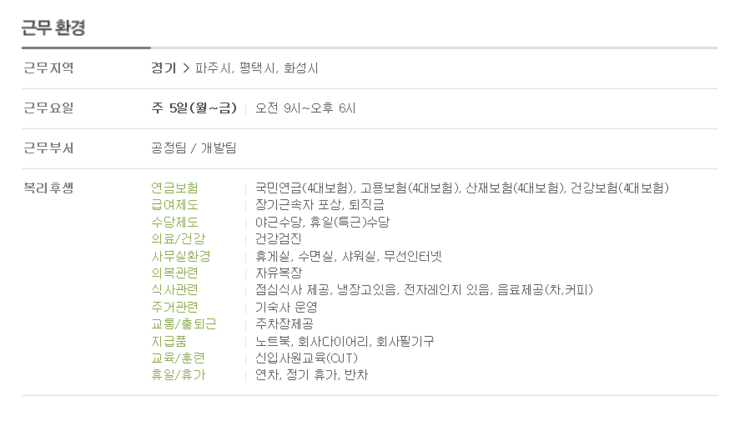This screenshot has width=740, height=421.
Task: Open the 교육/훈련 category label
Action: (178, 358)
